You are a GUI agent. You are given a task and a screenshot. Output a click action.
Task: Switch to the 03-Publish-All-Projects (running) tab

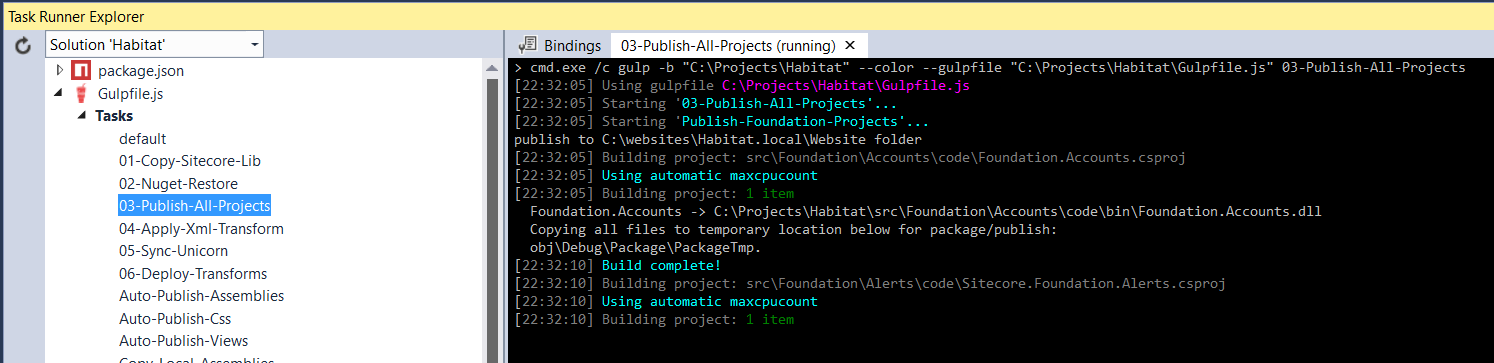pyautogui.click(x=728, y=45)
